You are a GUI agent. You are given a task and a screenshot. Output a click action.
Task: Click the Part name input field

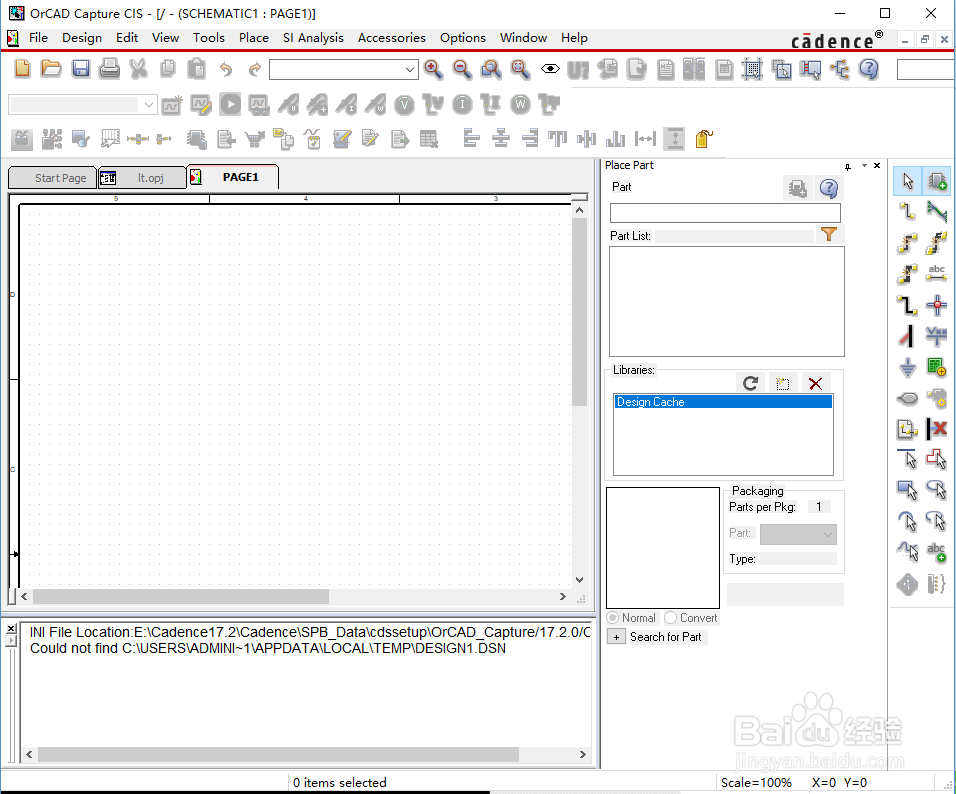click(725, 213)
